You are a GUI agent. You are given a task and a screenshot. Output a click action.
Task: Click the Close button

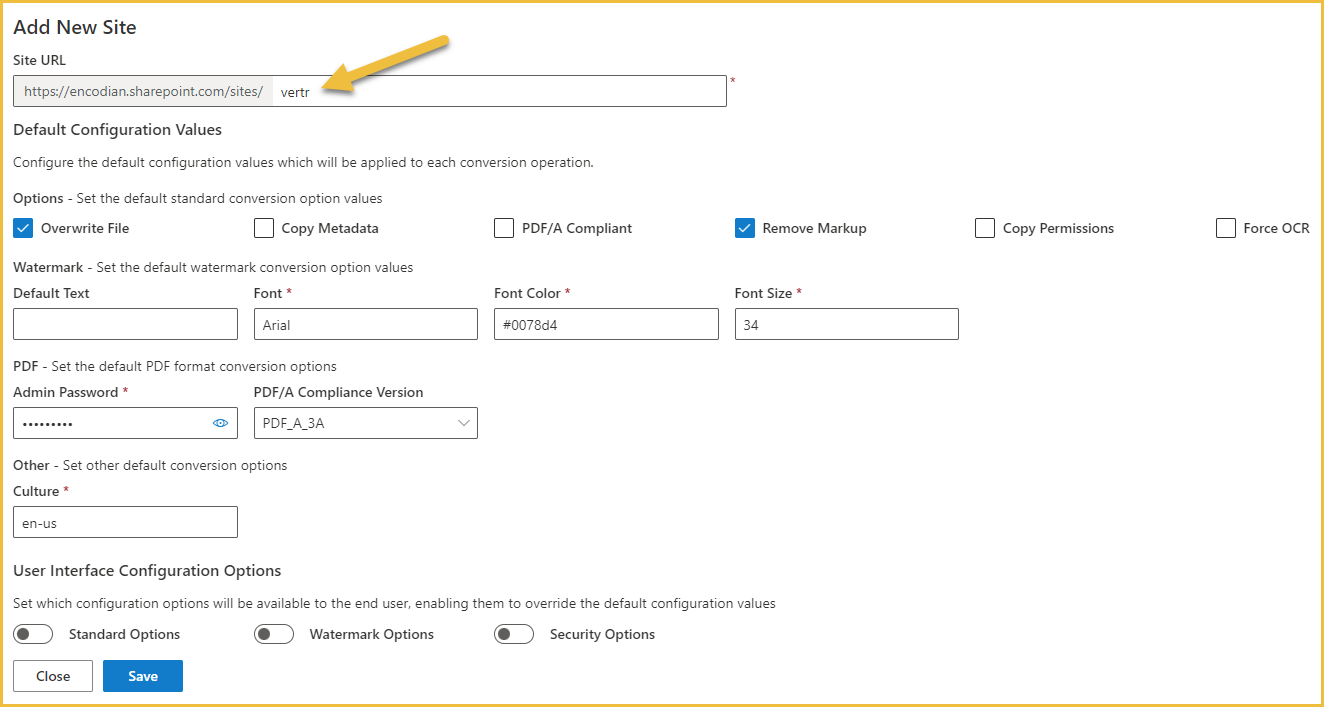click(x=53, y=676)
